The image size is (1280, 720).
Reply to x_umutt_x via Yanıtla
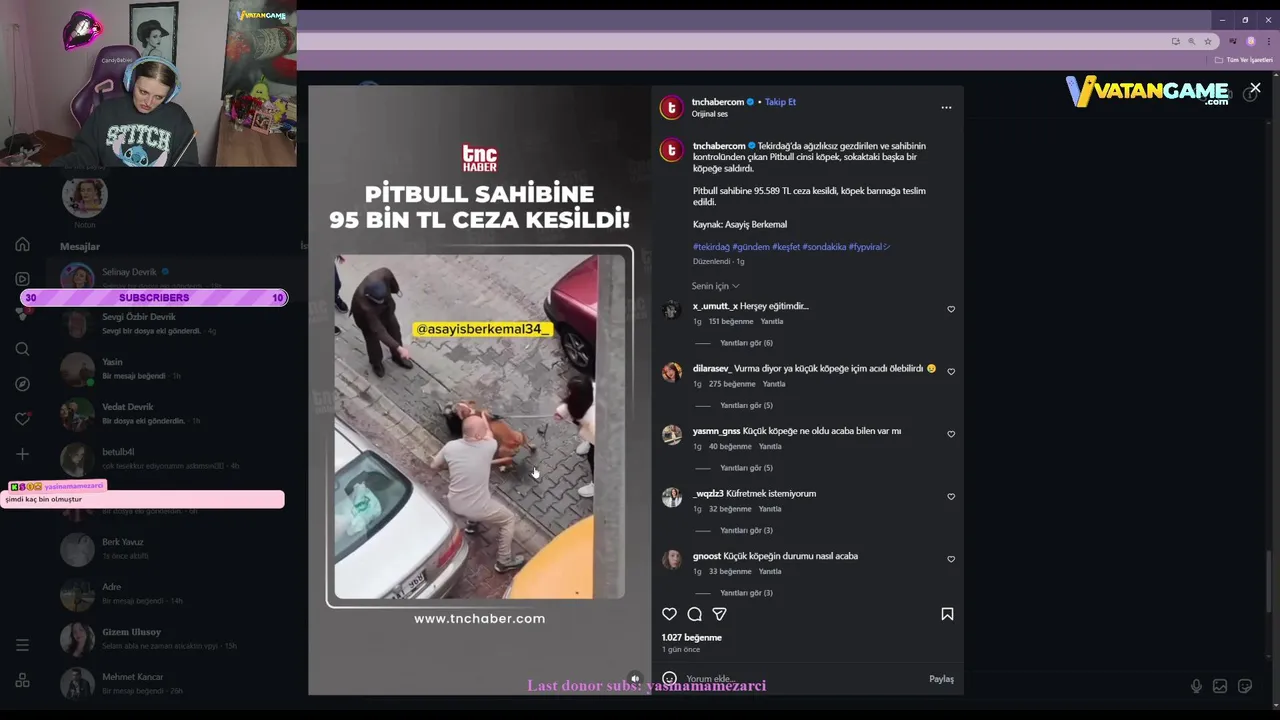point(771,321)
